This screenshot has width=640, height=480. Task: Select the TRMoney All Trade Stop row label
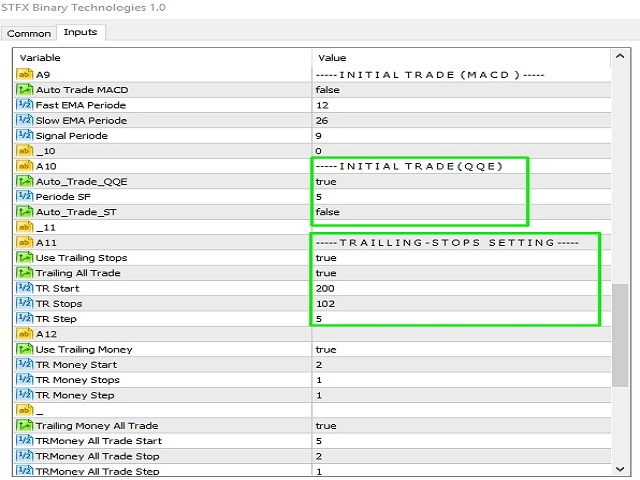point(98,456)
